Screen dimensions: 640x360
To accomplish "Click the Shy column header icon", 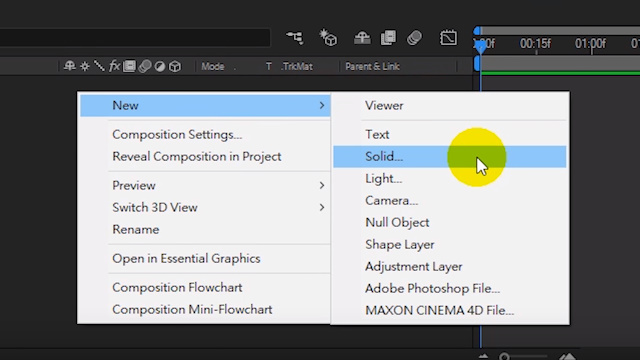I will point(70,66).
